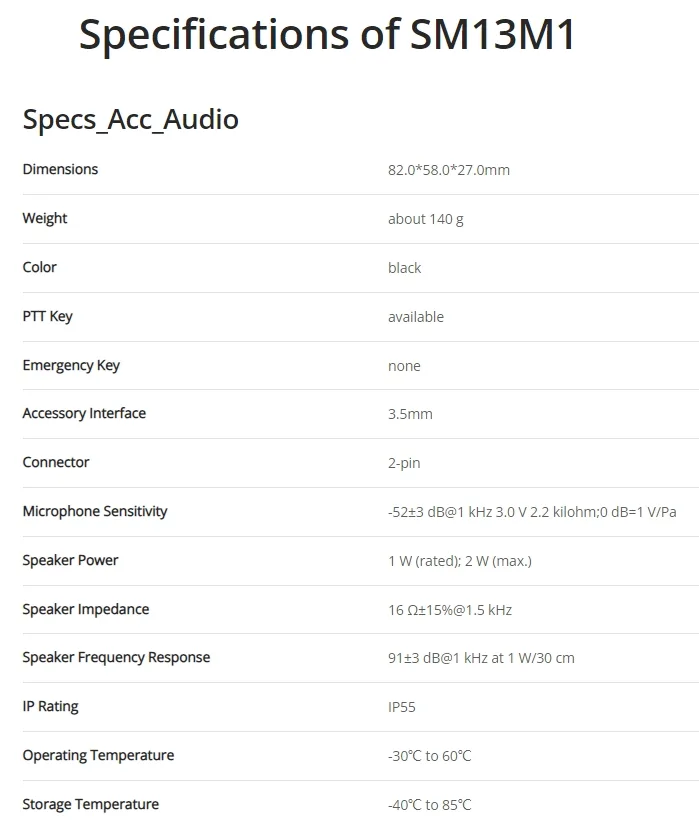Click the Weight specification label
The width and height of the screenshot is (699, 835).
(x=45, y=218)
